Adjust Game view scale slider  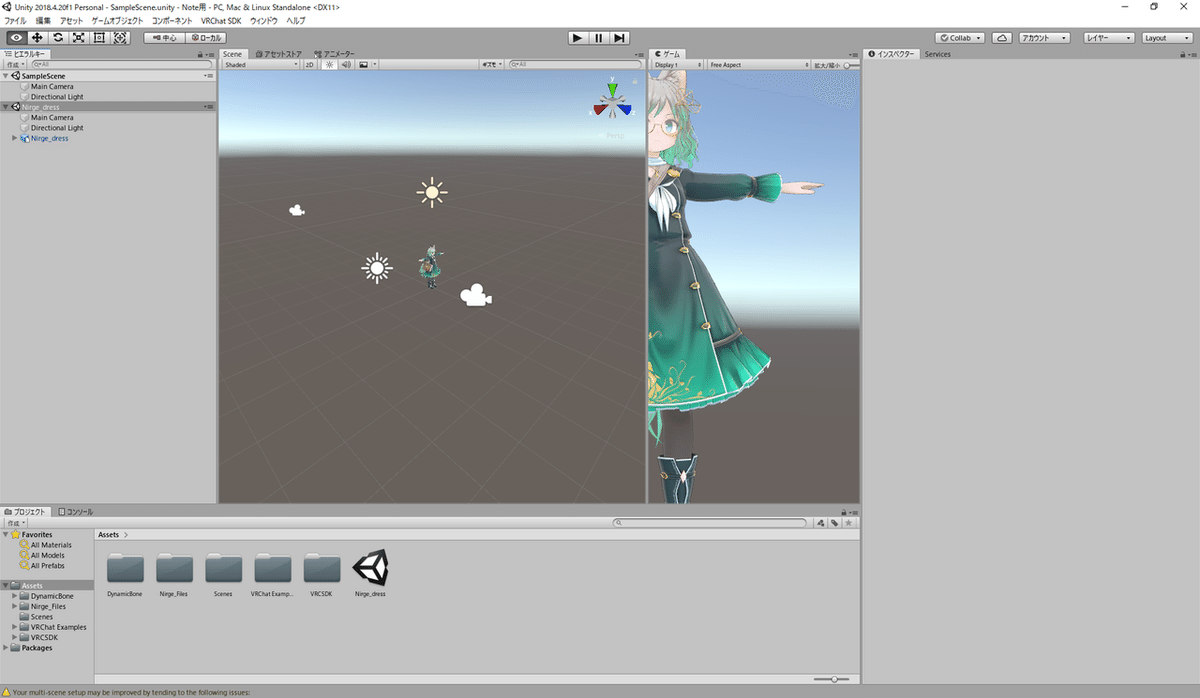tap(850, 64)
